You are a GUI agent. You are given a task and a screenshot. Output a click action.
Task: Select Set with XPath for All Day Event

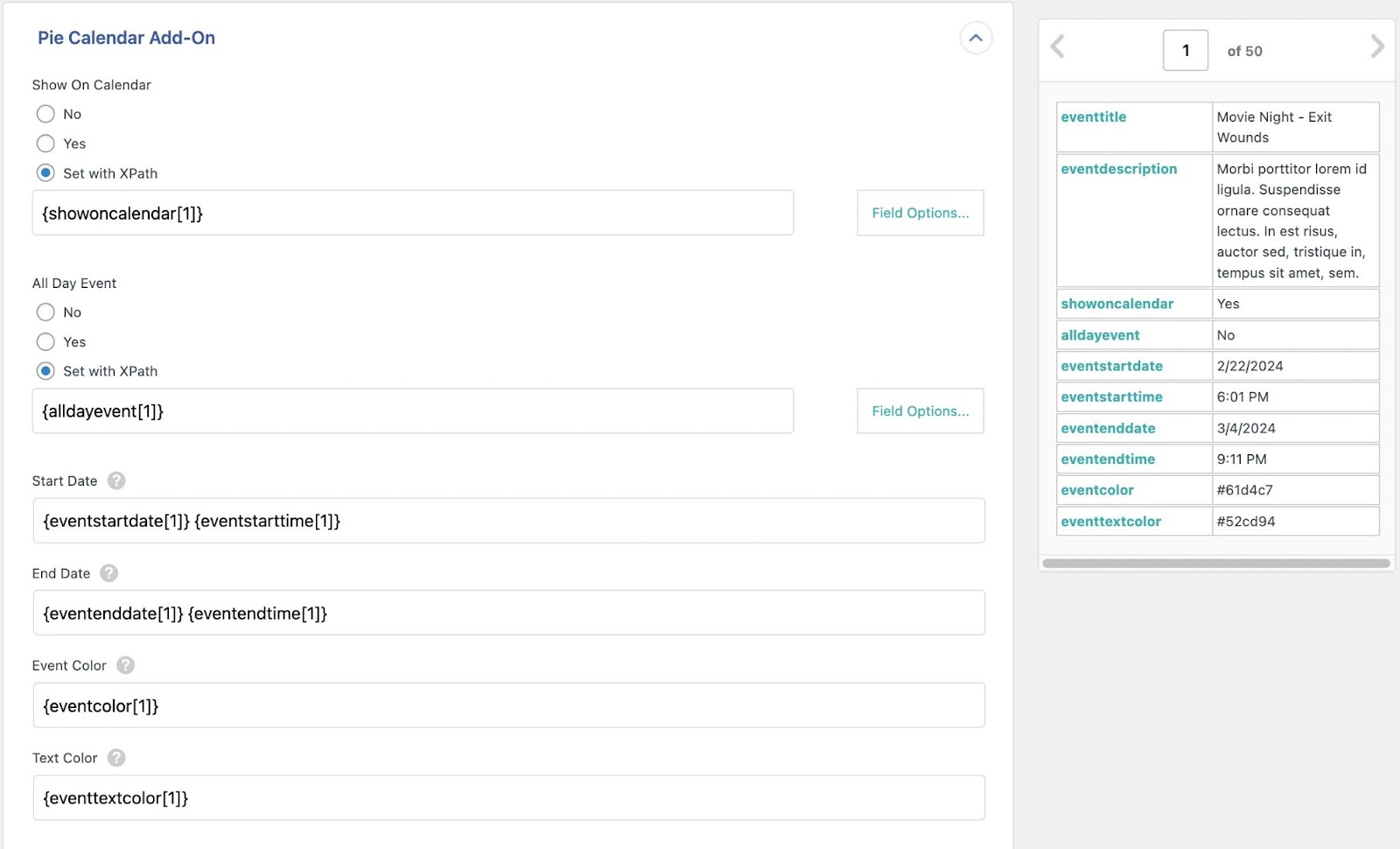pos(45,371)
